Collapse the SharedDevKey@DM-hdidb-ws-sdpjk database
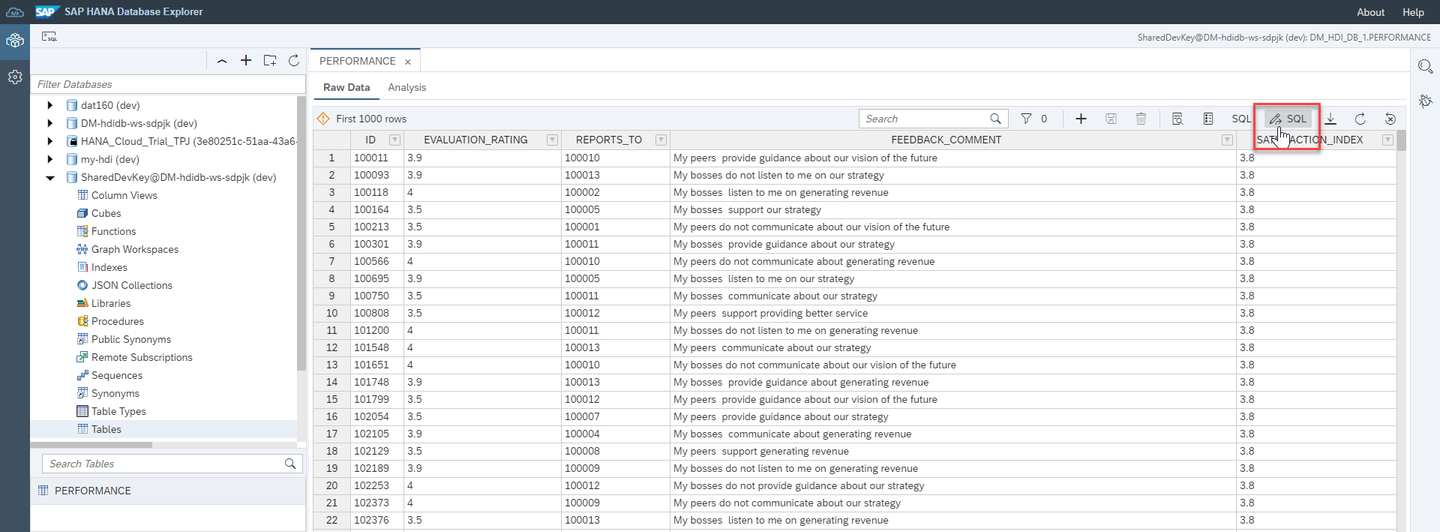This screenshot has height=532, width=1440. coord(50,177)
